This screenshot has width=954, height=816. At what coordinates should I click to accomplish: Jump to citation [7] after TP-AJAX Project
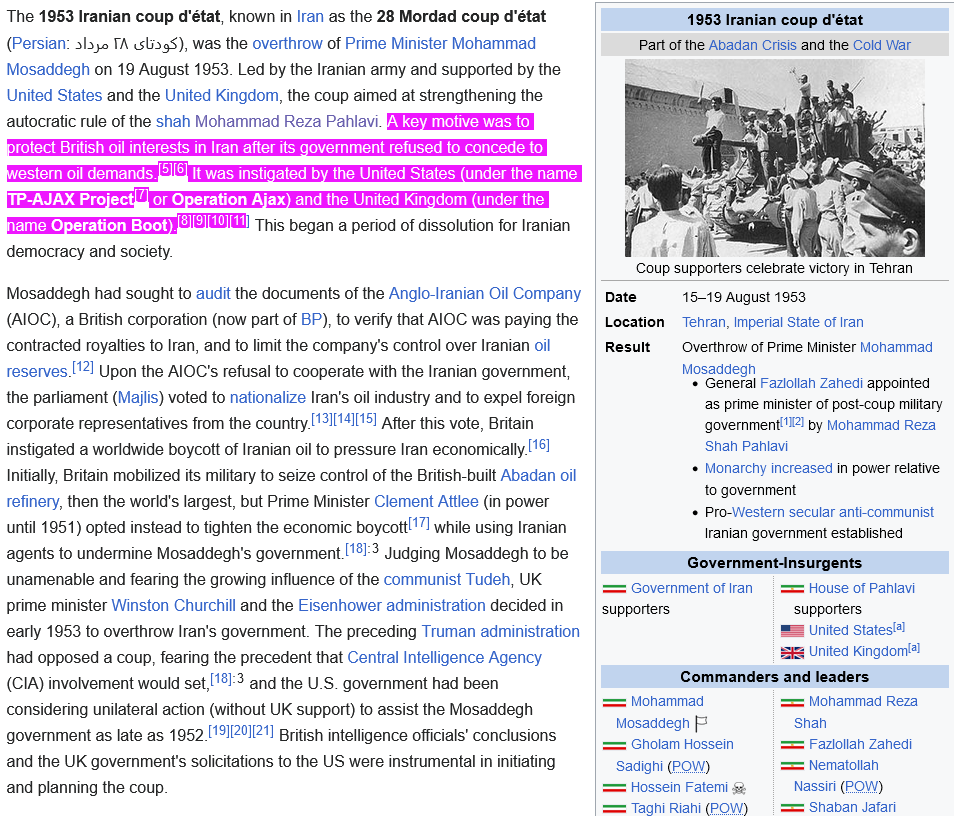(x=141, y=195)
